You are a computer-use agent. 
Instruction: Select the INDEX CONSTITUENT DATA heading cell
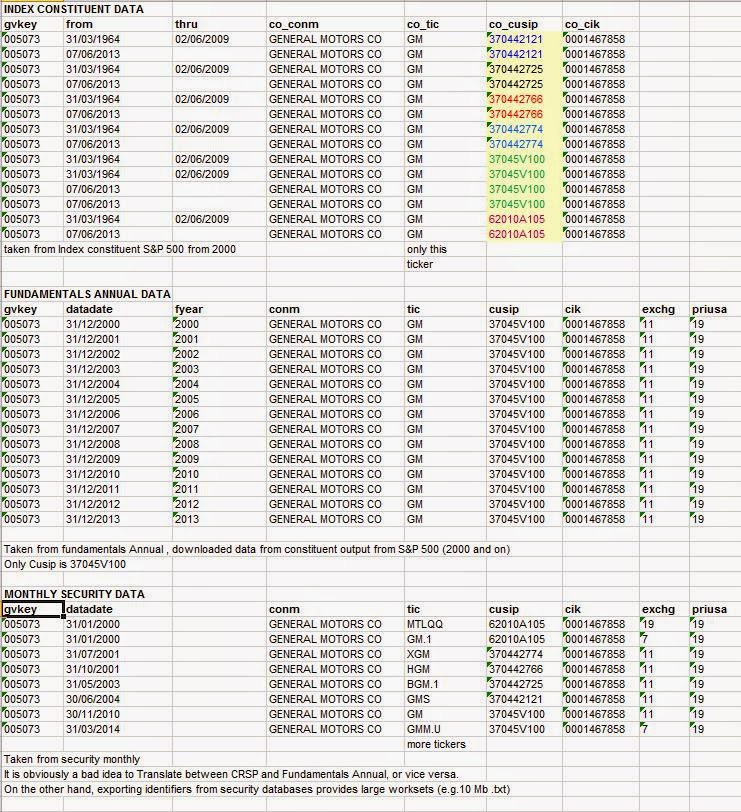click(74, 9)
